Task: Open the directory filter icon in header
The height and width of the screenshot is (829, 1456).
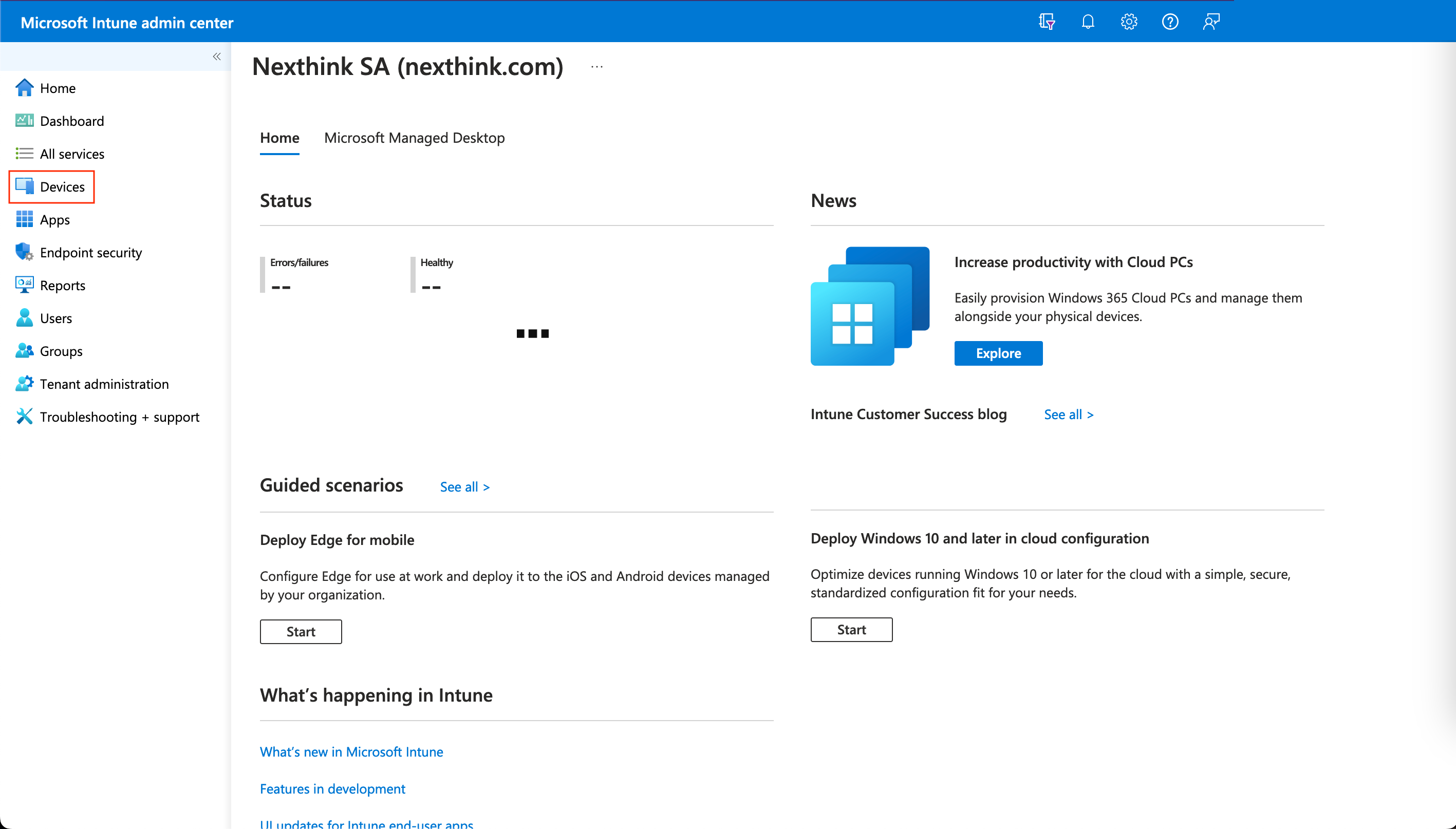Action: 1046,22
